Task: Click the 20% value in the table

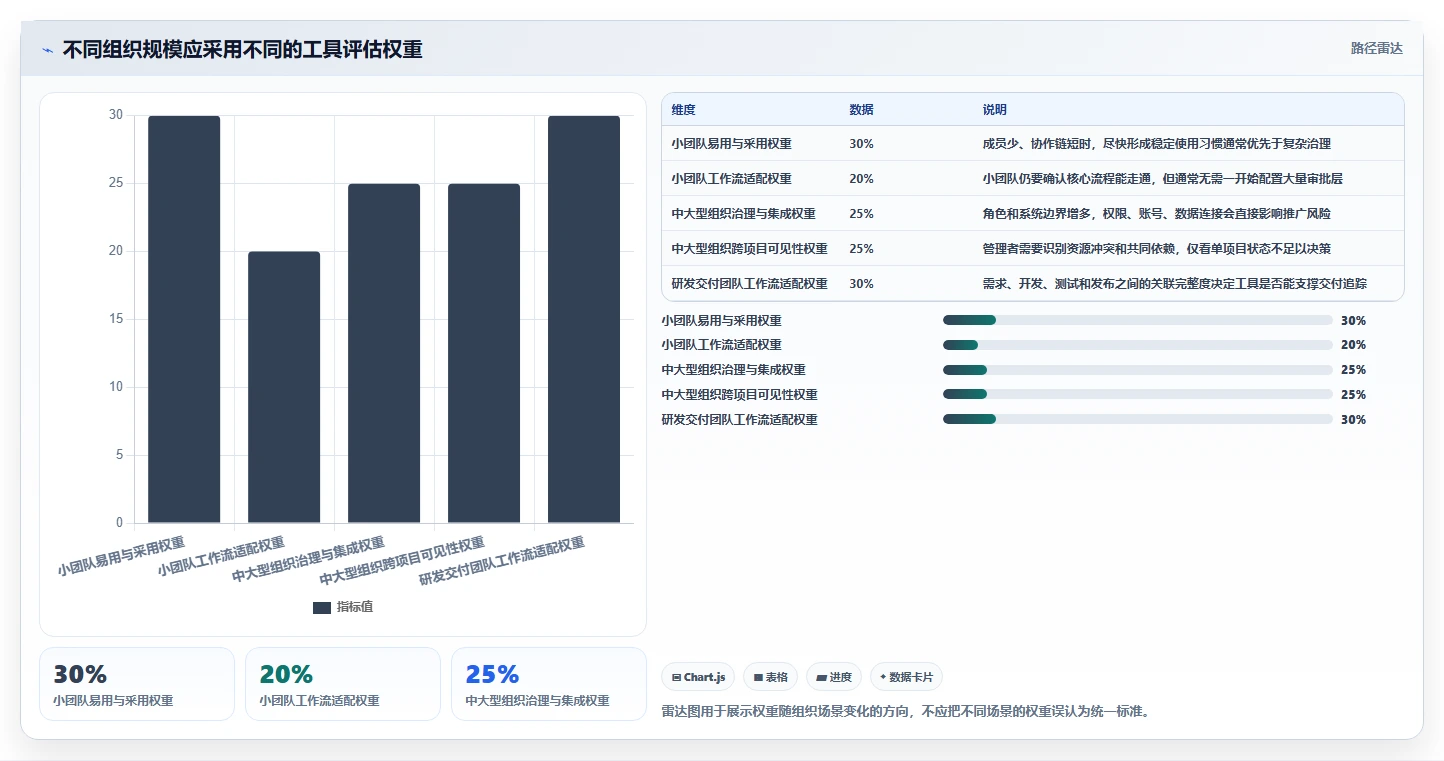Action: [861, 179]
